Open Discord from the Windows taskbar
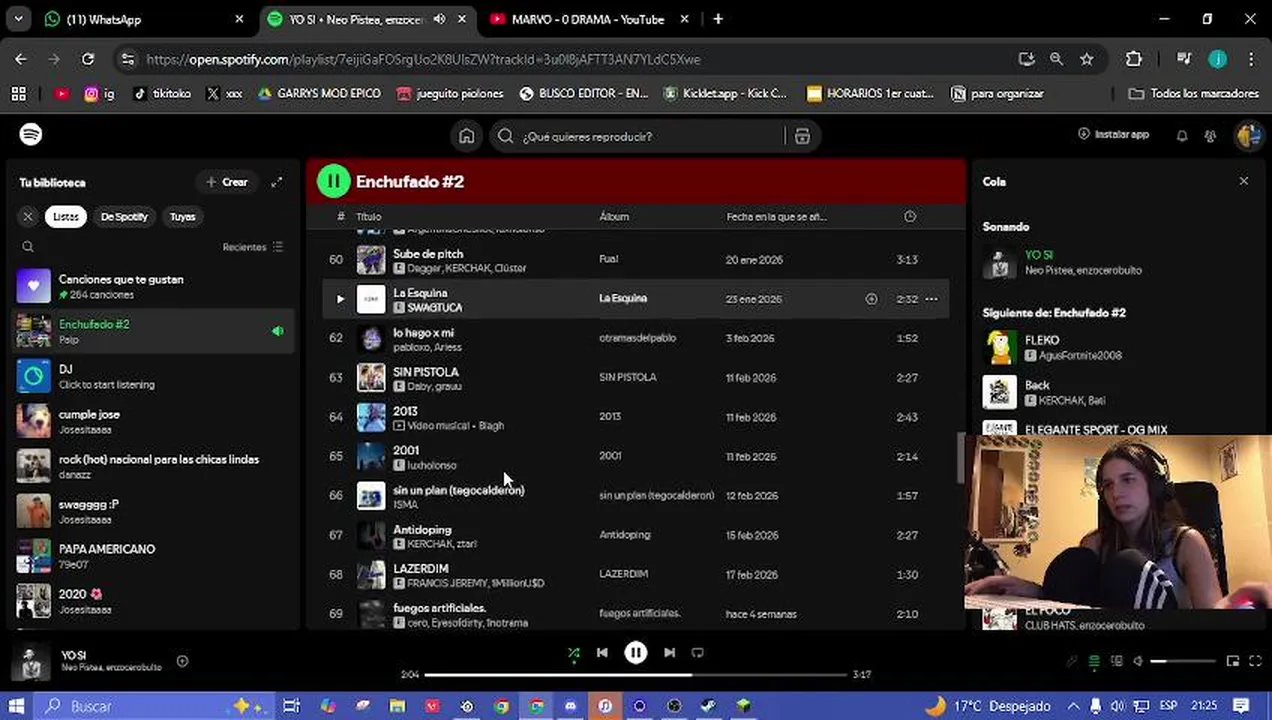This screenshot has height=720, width=1272. coord(570,706)
